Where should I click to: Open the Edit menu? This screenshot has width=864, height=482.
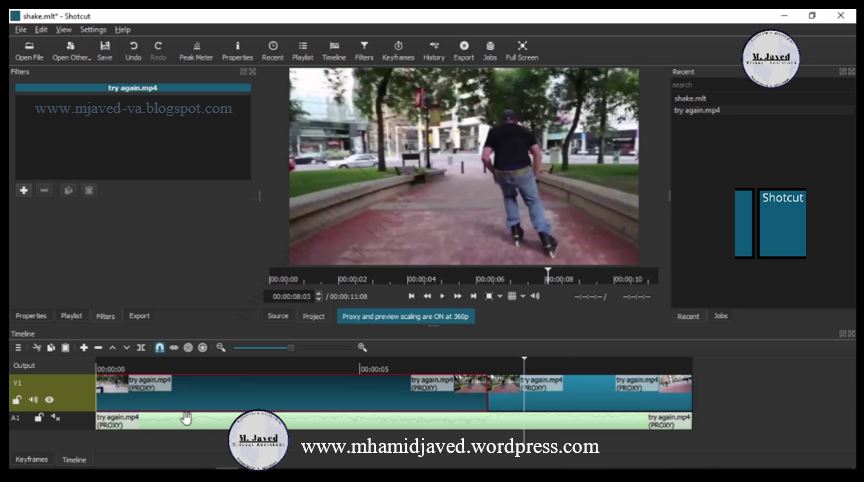[x=41, y=30]
